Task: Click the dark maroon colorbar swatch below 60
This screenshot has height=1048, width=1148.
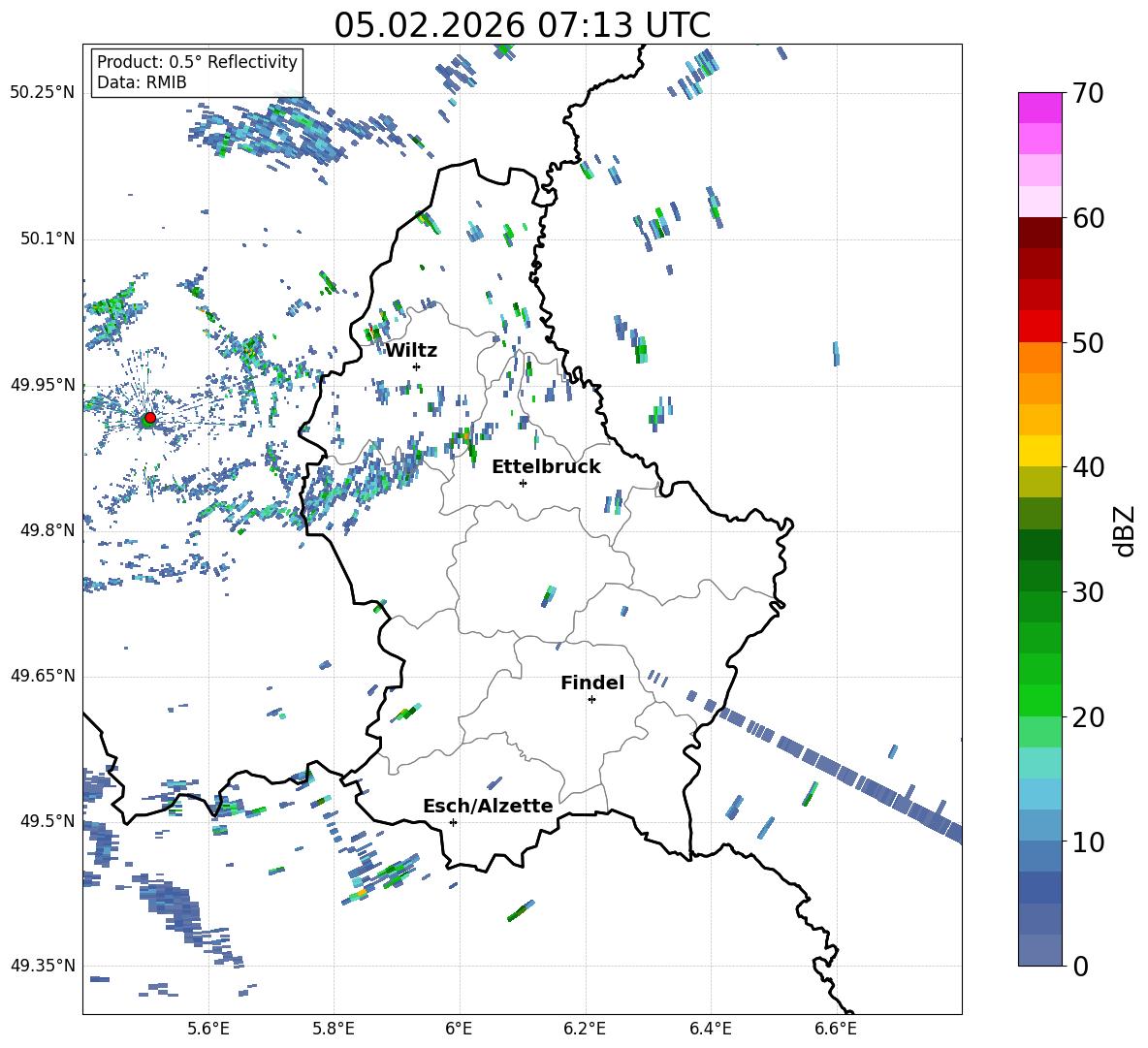Action: 1039,233
